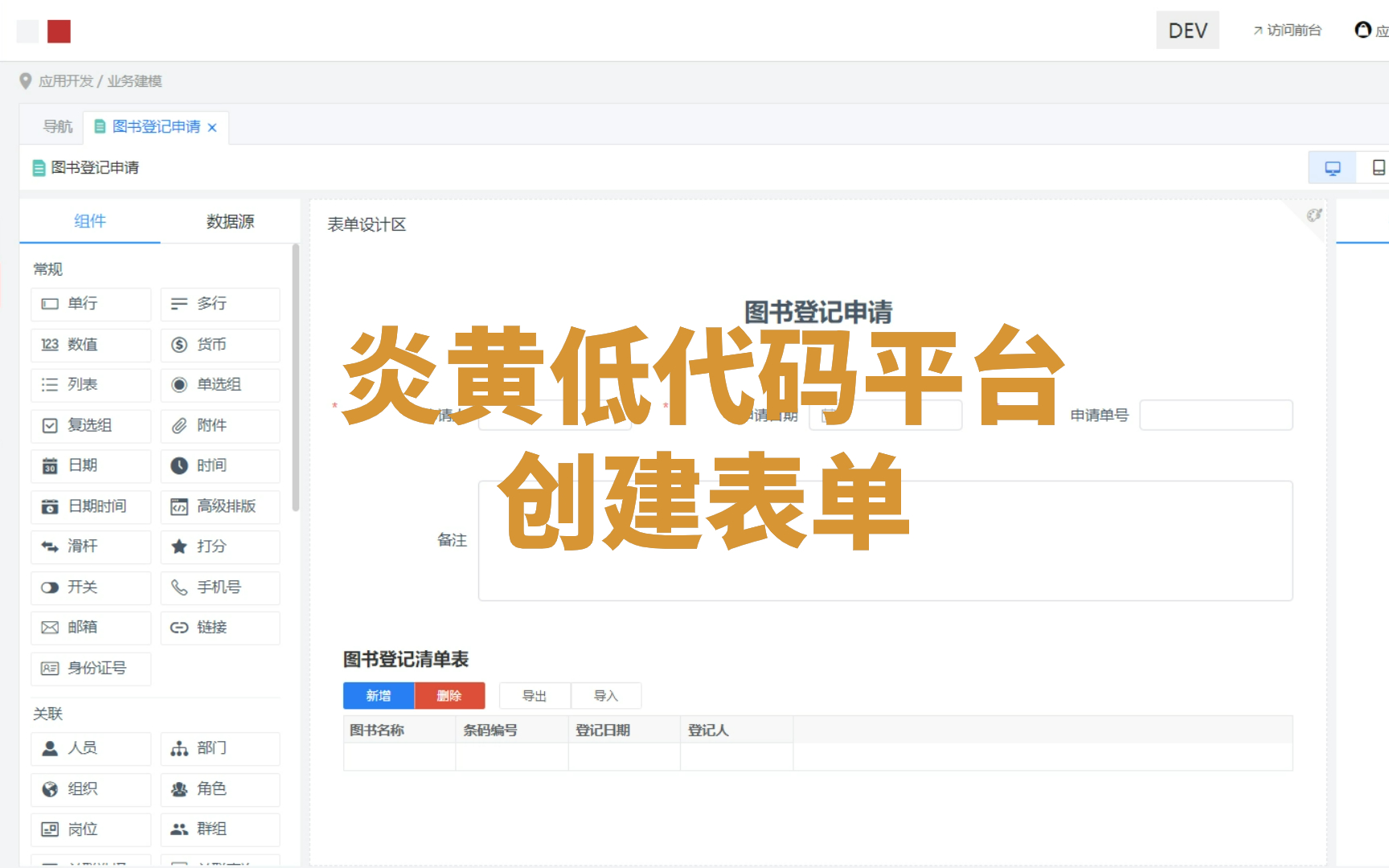This screenshot has width=1389, height=868.
Task: Pick the 滑杆 slider component
Action: [x=91, y=547]
